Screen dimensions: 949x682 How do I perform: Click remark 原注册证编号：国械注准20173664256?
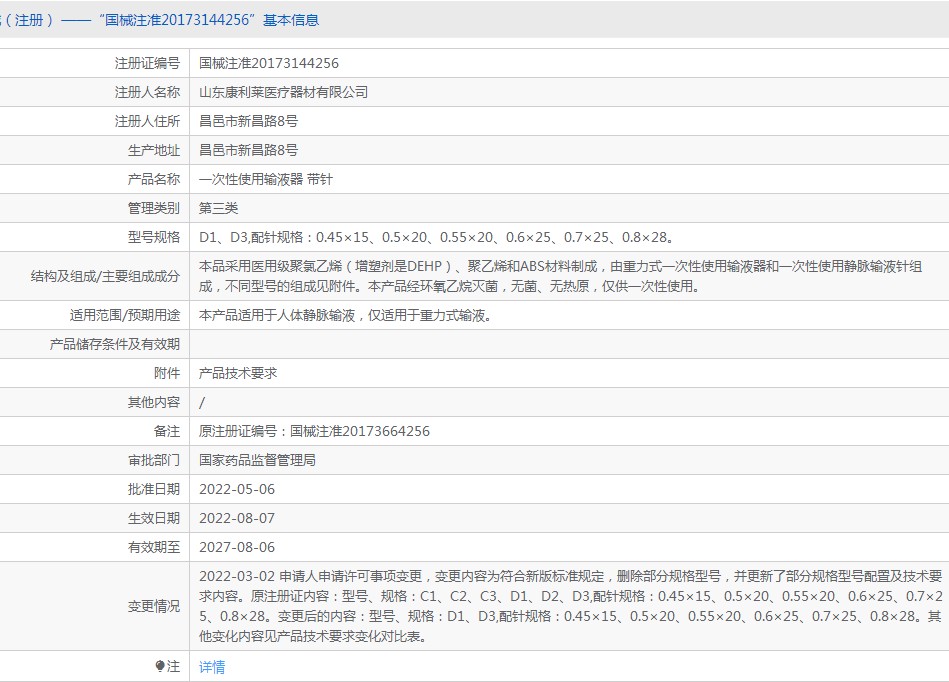coord(314,431)
